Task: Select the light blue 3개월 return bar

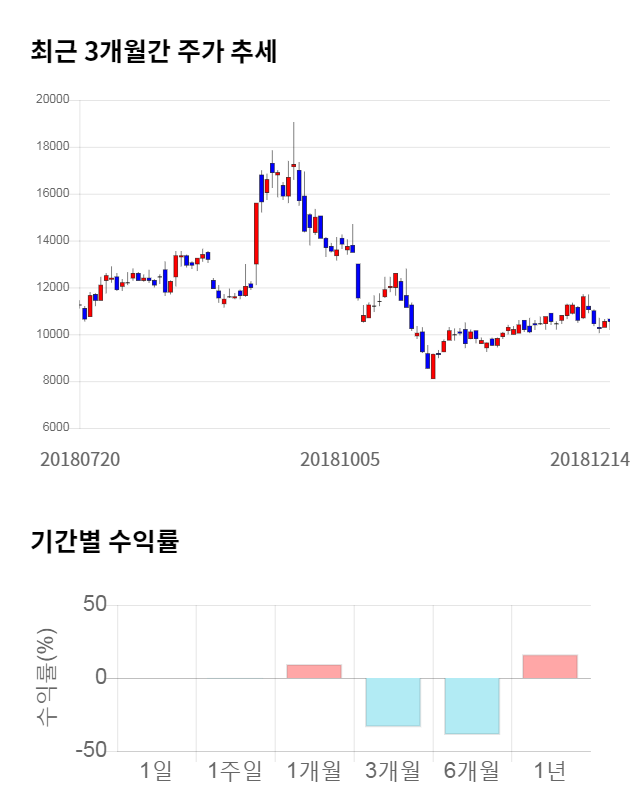Action: point(392,702)
